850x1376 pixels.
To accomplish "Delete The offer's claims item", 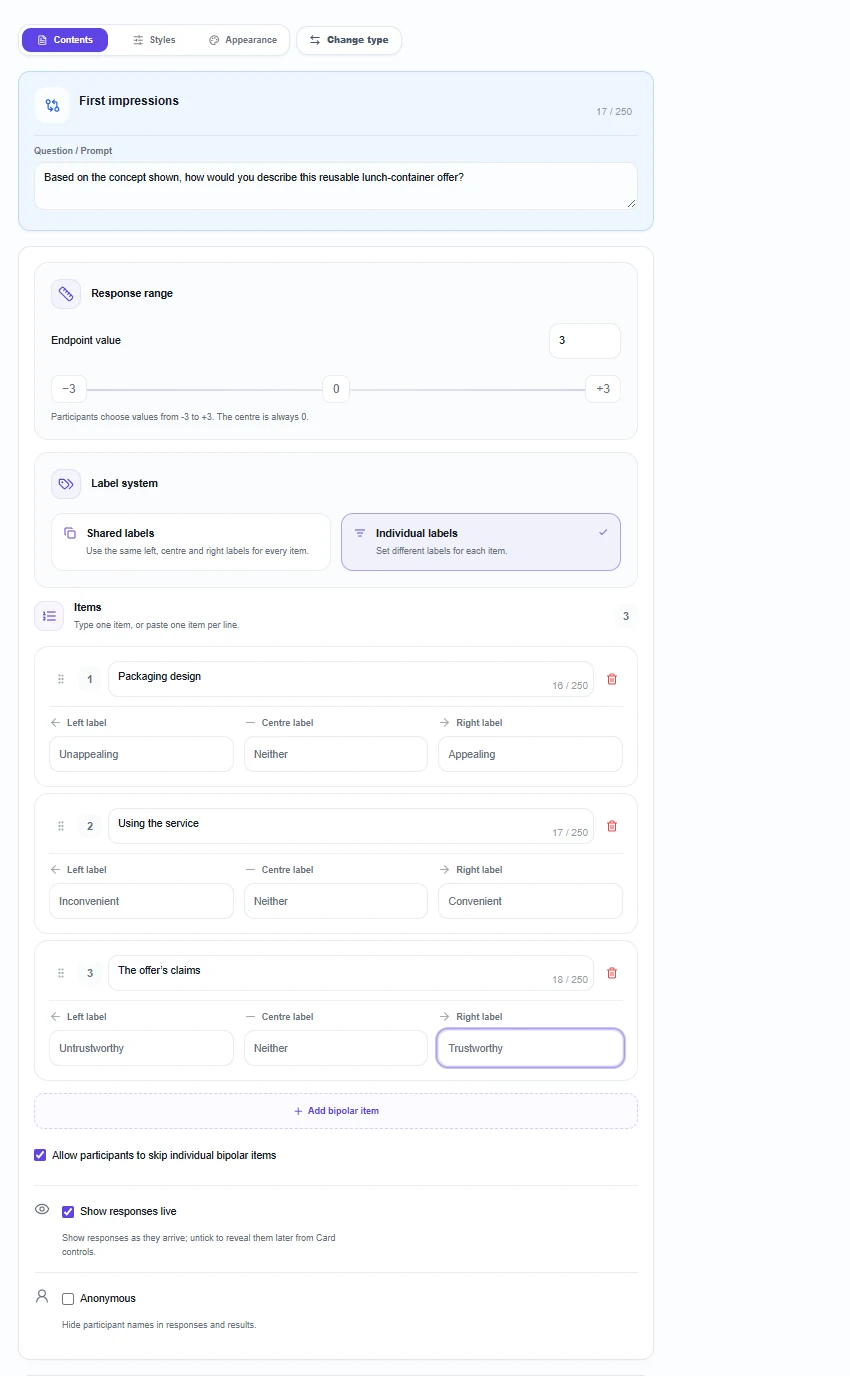I will pyautogui.click(x=612, y=973).
